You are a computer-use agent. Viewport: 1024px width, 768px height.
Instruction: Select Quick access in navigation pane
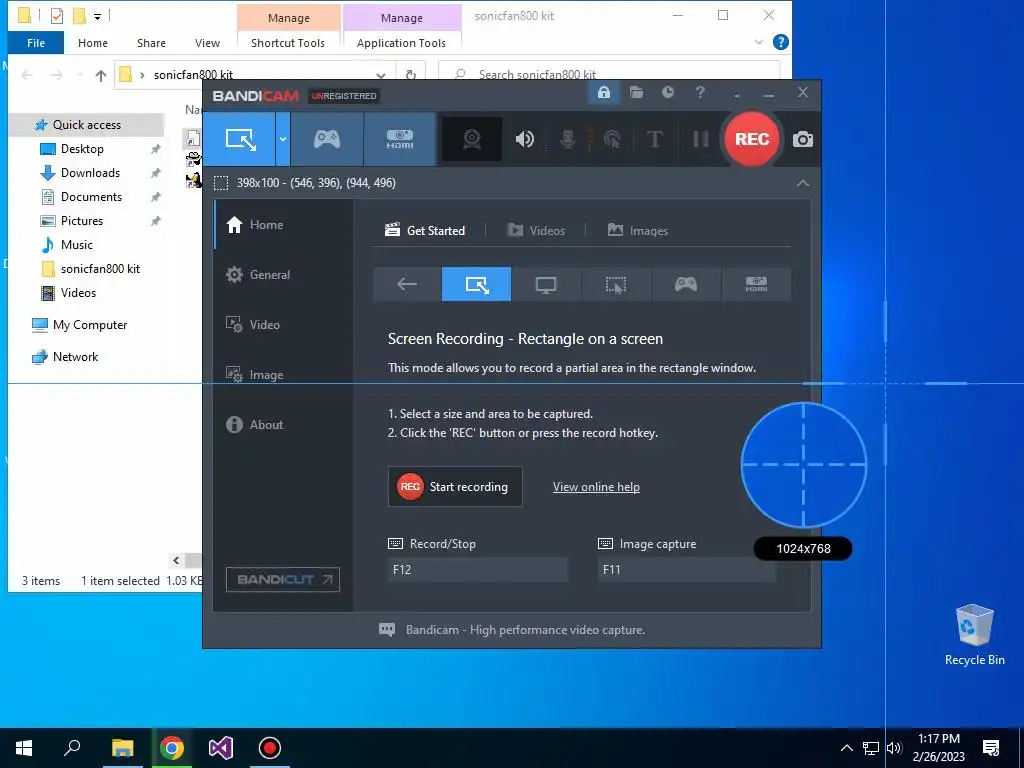click(86, 125)
